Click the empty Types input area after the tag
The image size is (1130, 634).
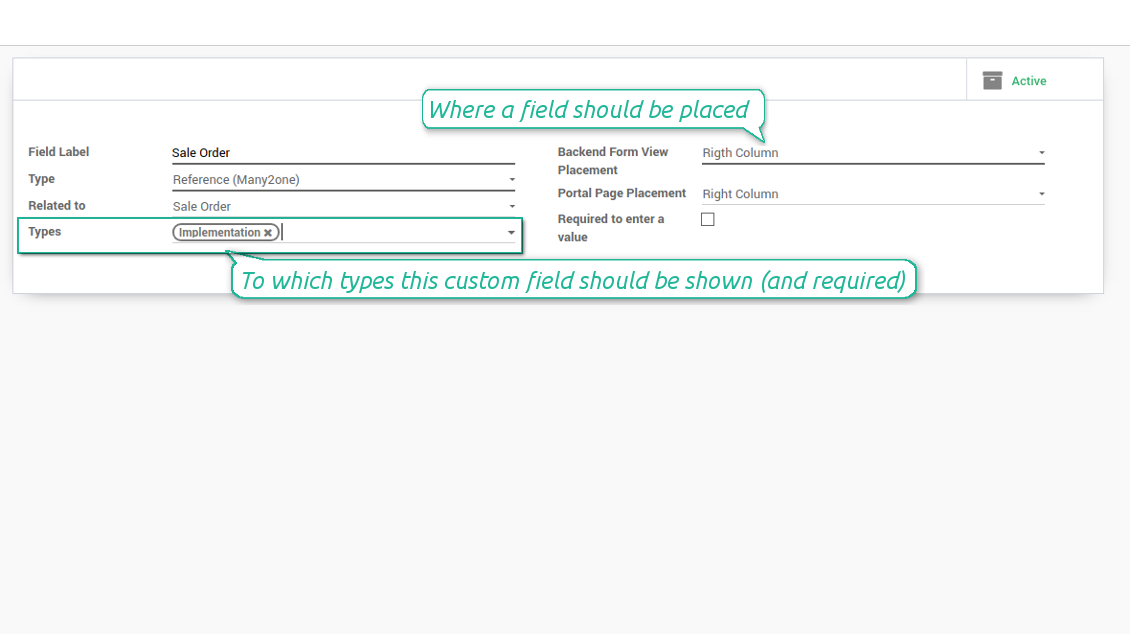tap(390, 233)
